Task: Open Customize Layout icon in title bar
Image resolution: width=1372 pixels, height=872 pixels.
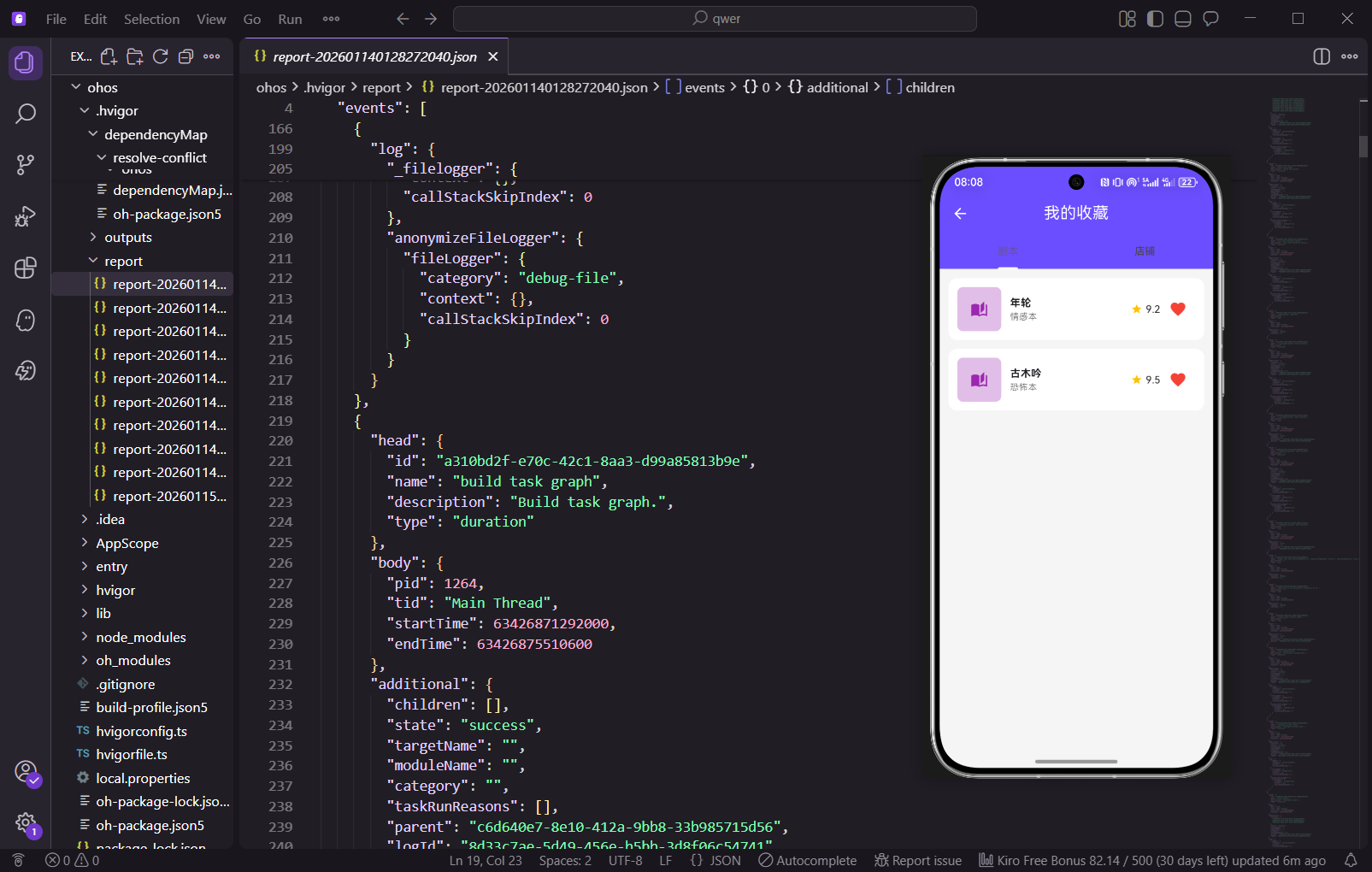Action: click(1128, 19)
